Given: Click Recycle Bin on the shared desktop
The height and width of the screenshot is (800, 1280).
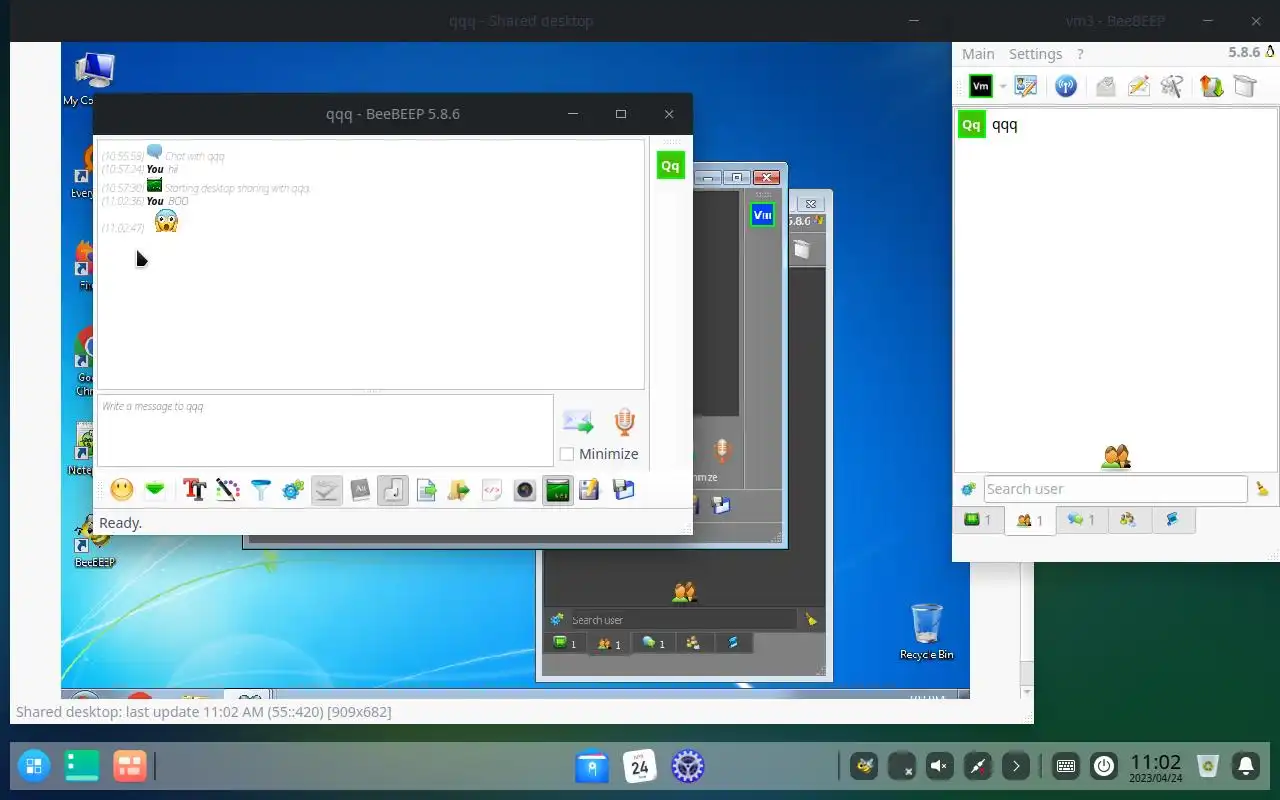Looking at the screenshot, I should [927, 631].
